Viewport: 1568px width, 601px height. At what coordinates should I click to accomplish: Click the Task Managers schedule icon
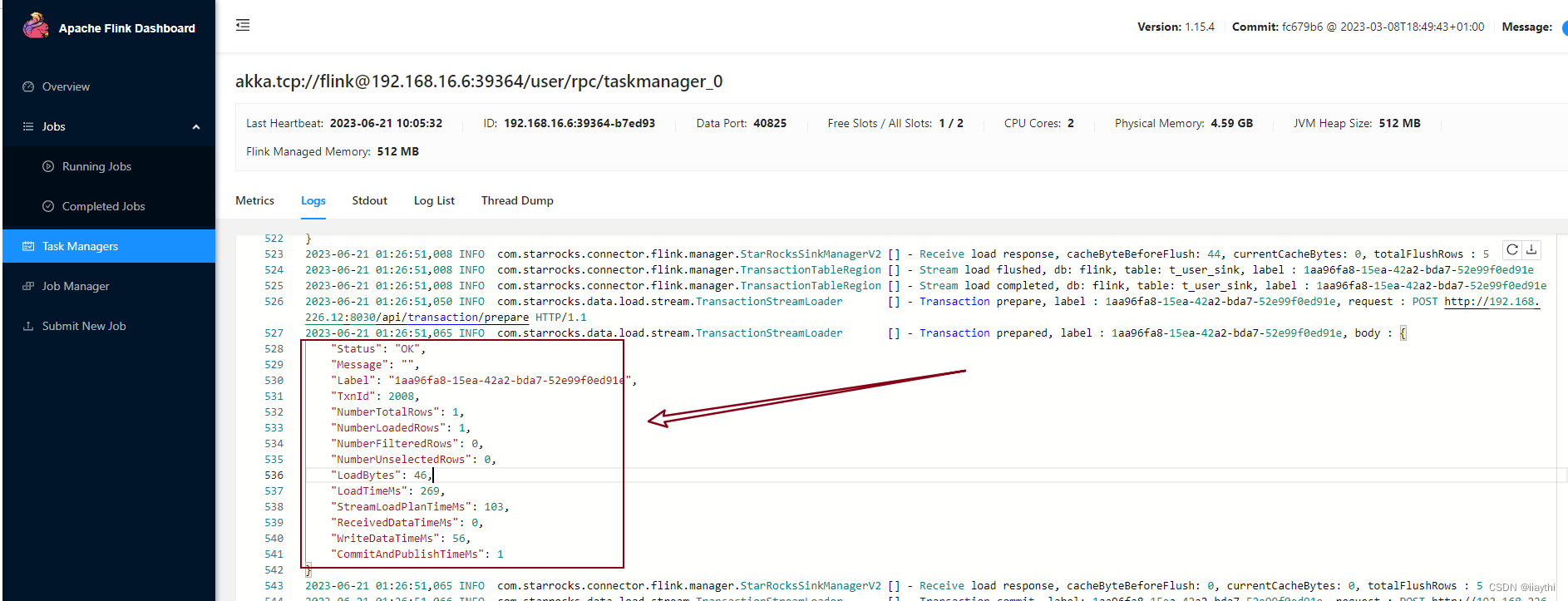[x=28, y=246]
